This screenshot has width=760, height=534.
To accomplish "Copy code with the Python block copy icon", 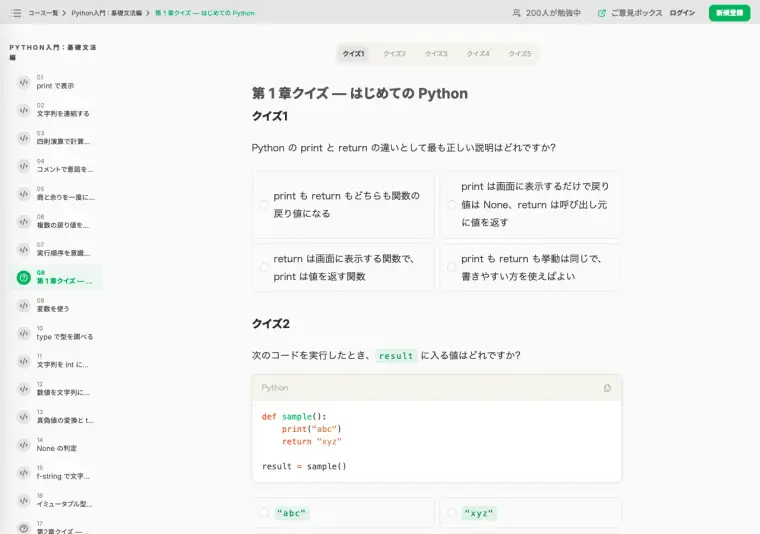I will point(607,388).
